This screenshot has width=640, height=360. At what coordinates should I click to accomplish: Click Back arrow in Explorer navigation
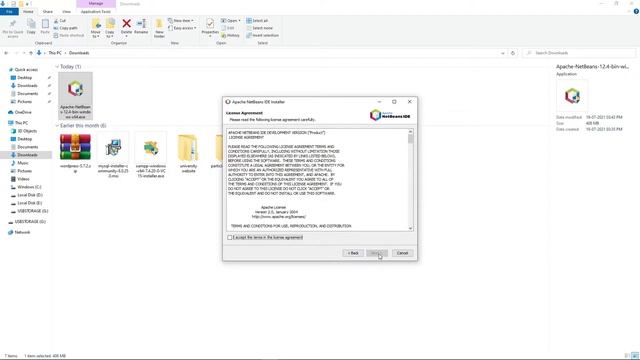[x=6, y=53]
